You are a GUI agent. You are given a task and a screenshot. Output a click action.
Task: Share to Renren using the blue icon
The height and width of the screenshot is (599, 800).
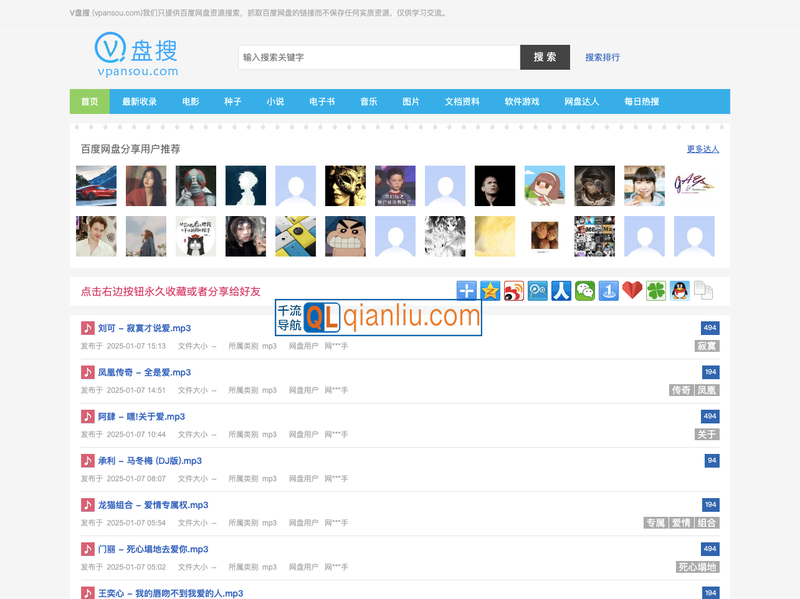(x=561, y=291)
